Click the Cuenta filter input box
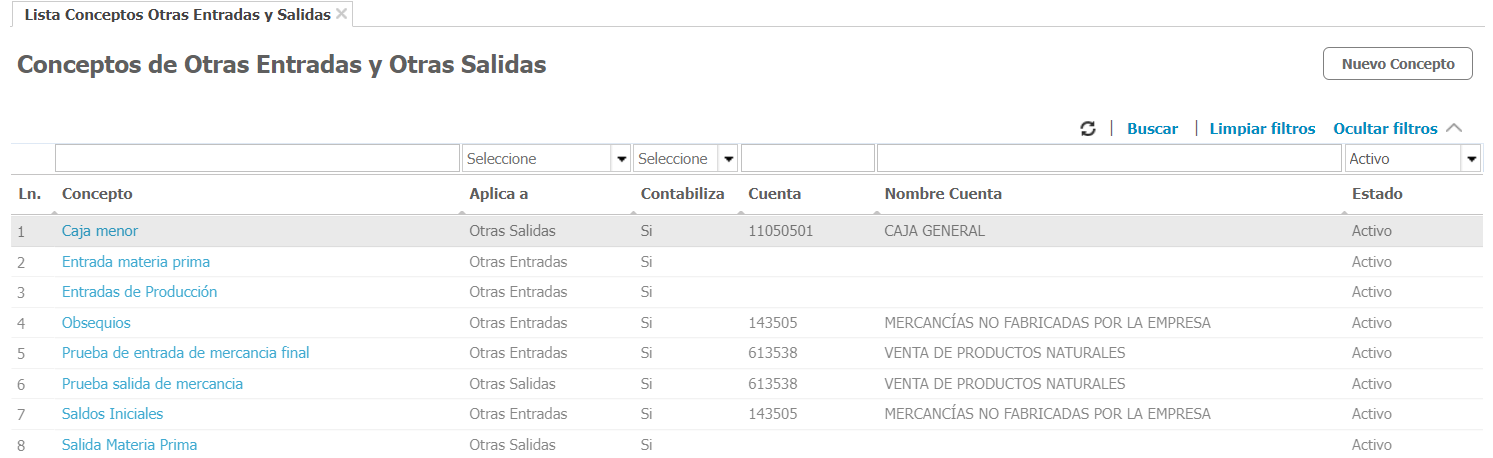The image size is (1493, 458). click(807, 159)
